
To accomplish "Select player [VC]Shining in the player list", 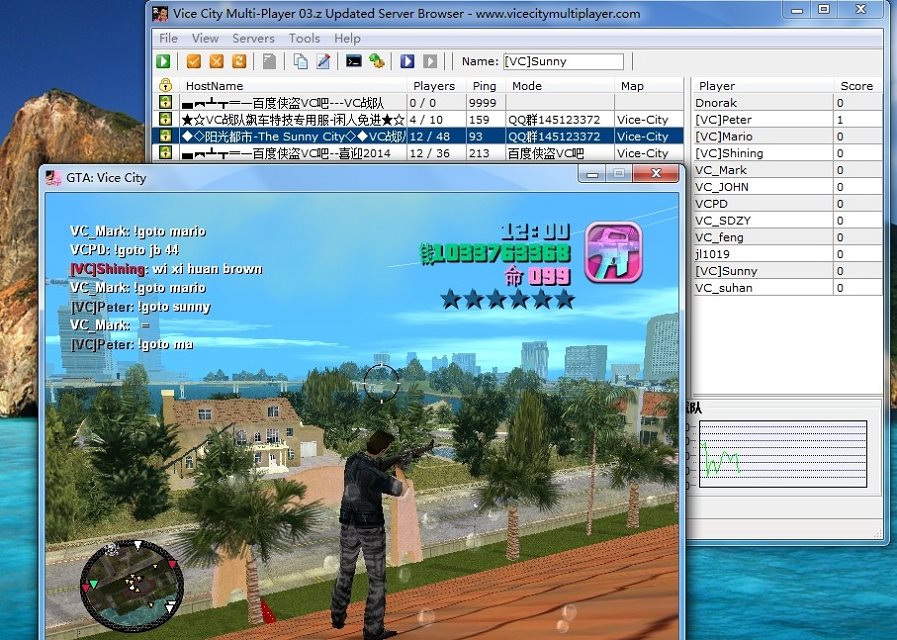I will pyautogui.click(x=787, y=153).
